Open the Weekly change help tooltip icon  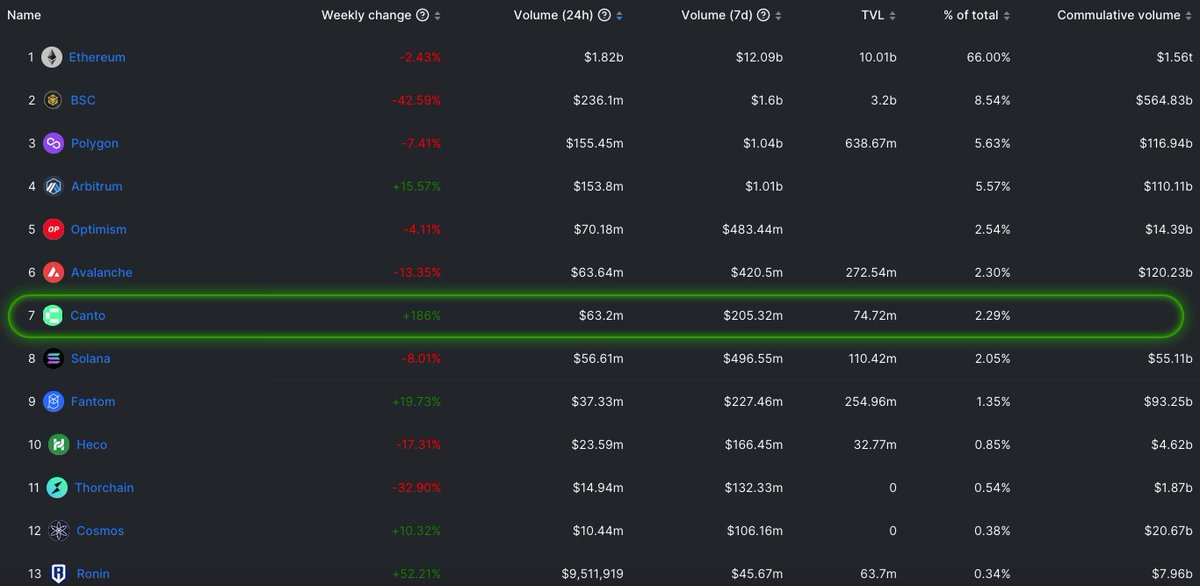pyautogui.click(x=422, y=15)
